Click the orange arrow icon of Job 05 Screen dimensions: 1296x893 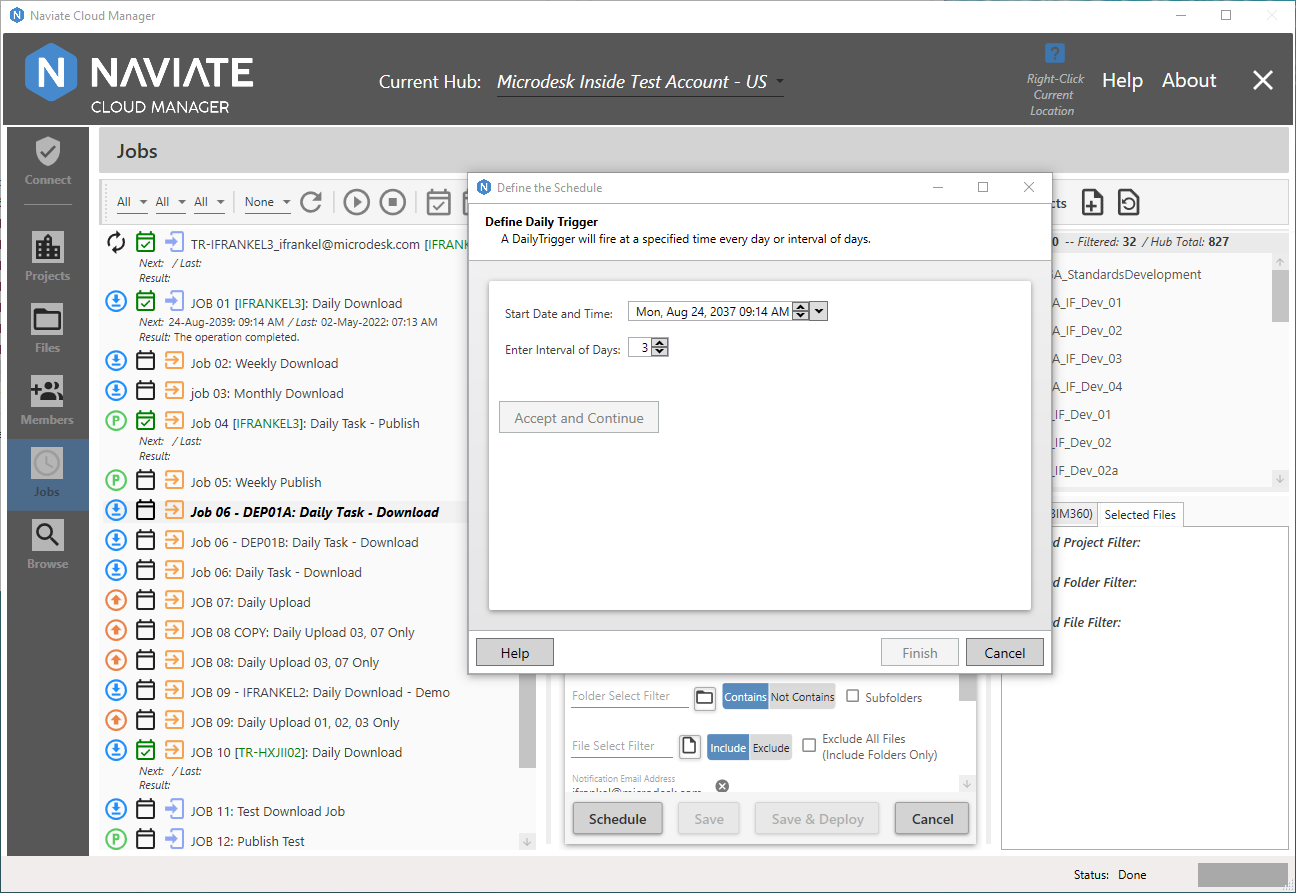coord(174,481)
